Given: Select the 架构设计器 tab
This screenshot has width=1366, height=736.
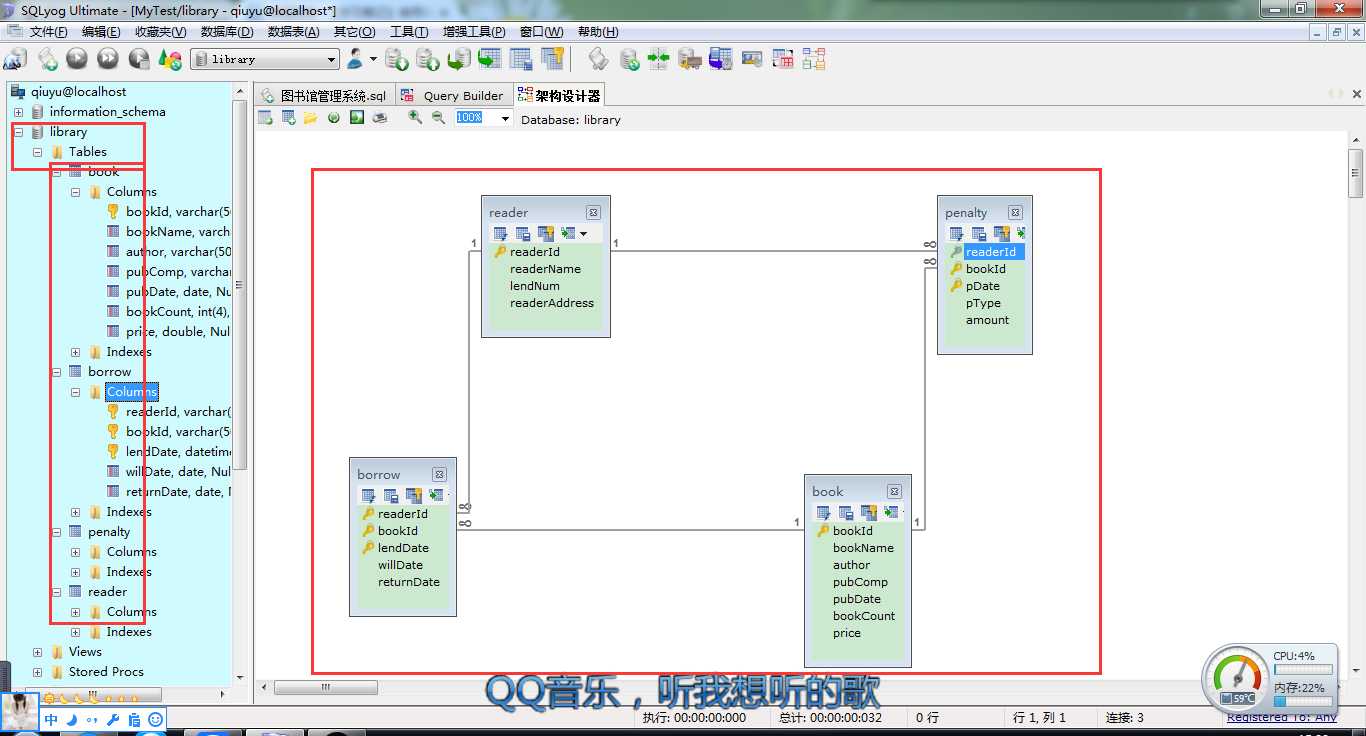Looking at the screenshot, I should (x=559, y=95).
